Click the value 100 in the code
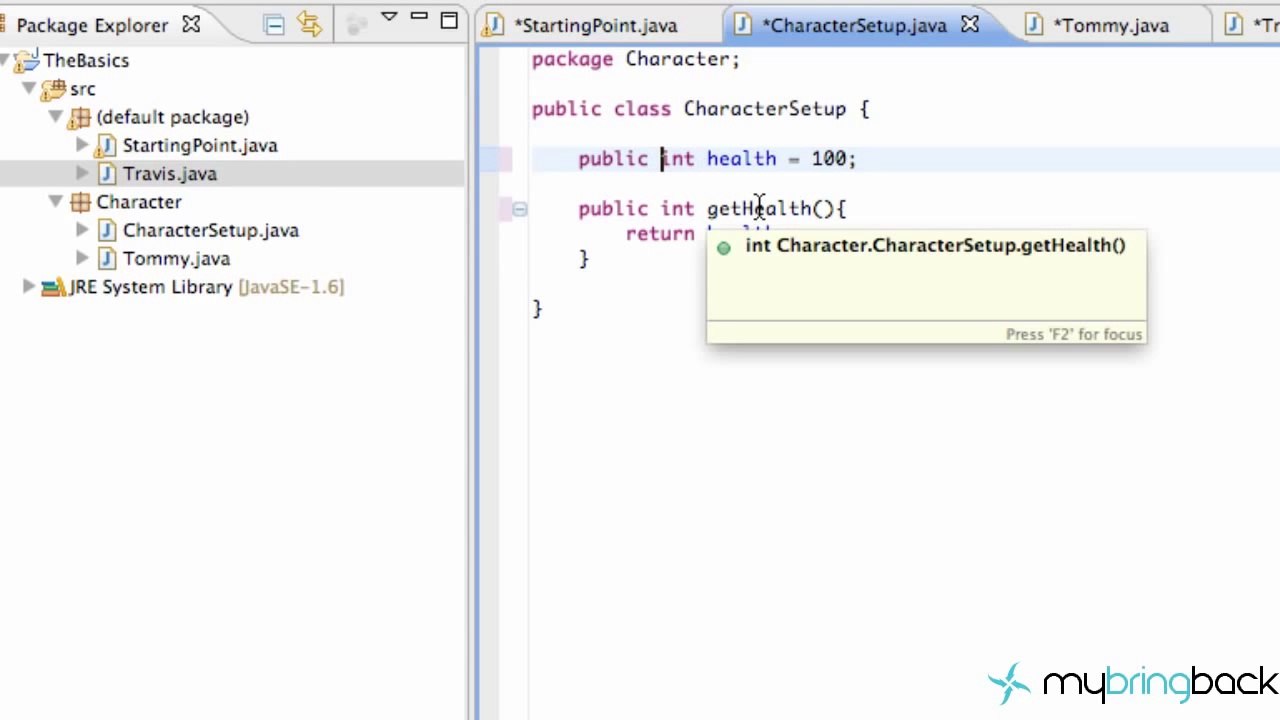Image resolution: width=1280 pixels, height=720 pixels. 828,159
